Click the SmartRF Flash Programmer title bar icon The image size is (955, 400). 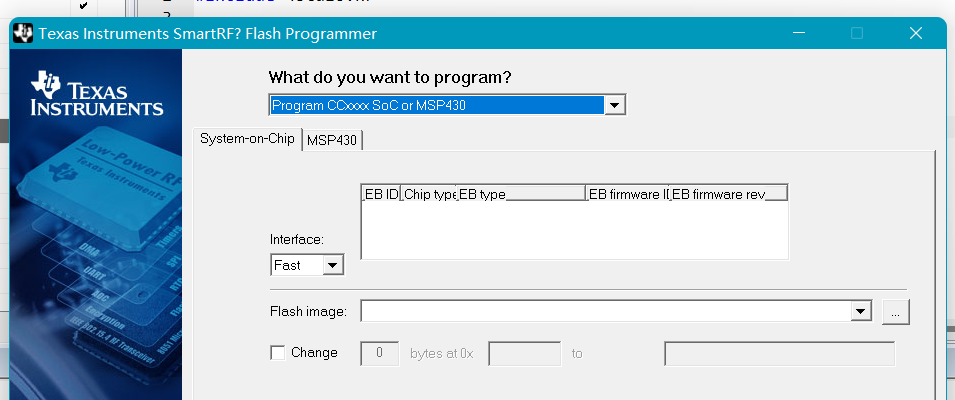pos(23,33)
